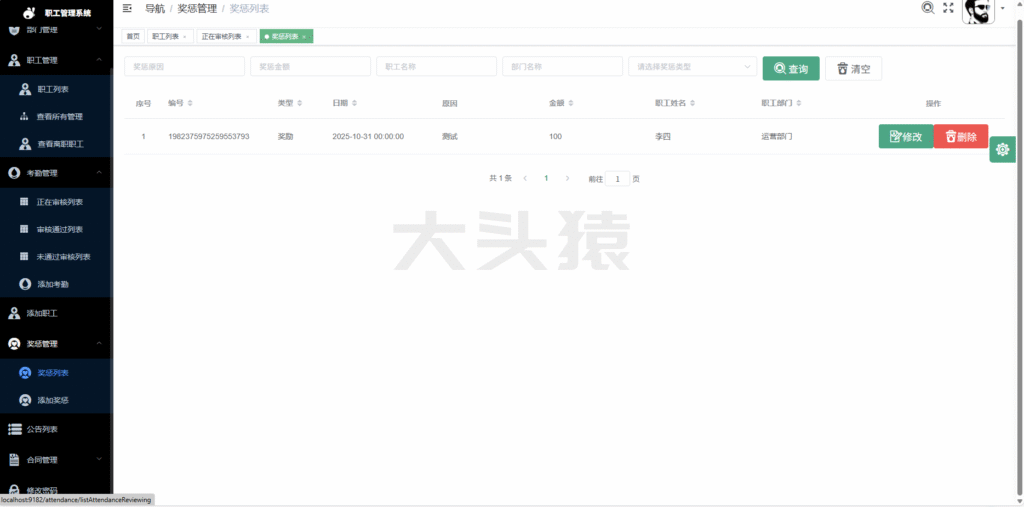Click the 添加奖惩 sidebar icon

coord(25,400)
